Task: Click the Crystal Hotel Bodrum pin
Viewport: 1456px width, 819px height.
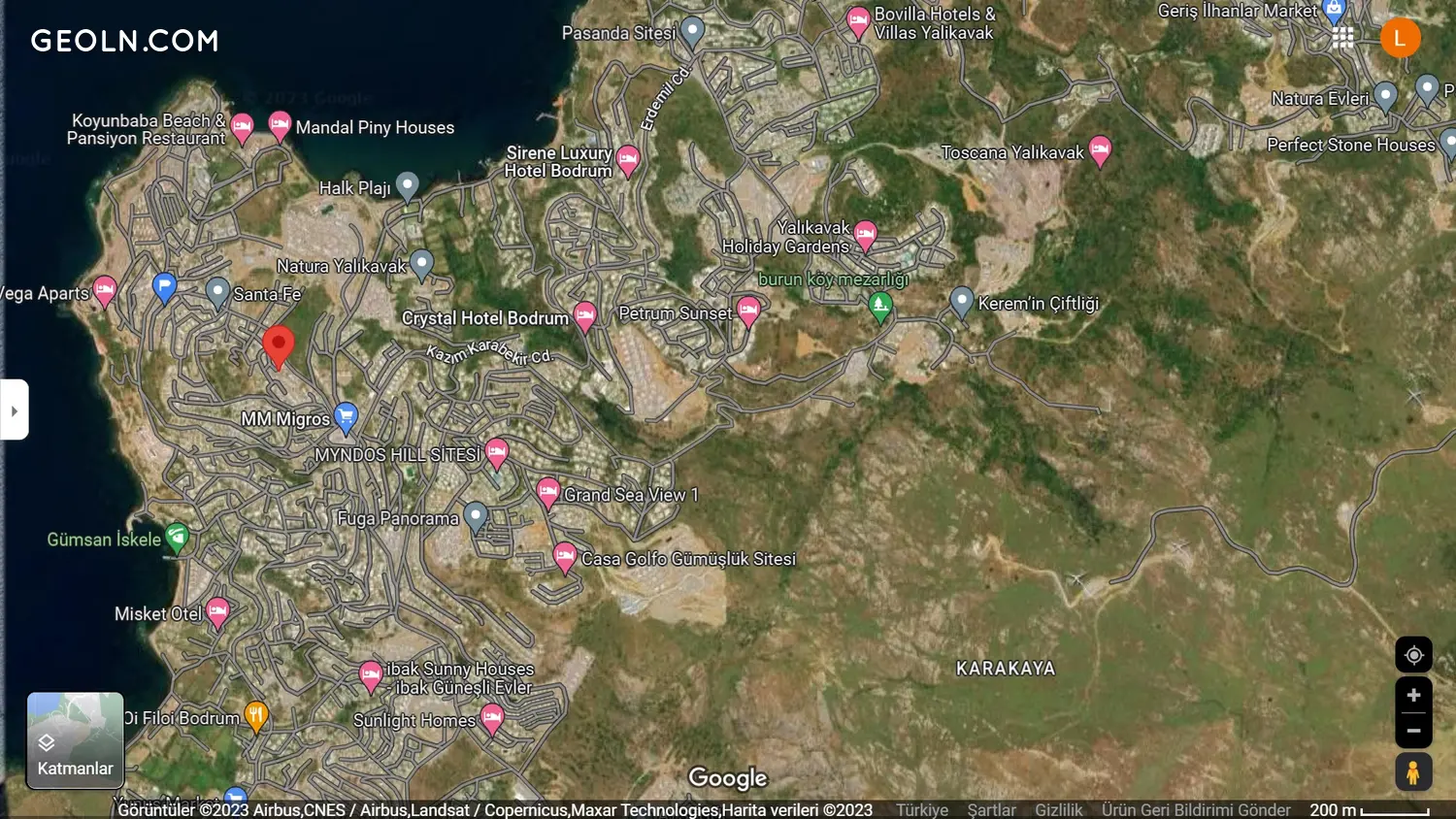Action: coord(584,315)
